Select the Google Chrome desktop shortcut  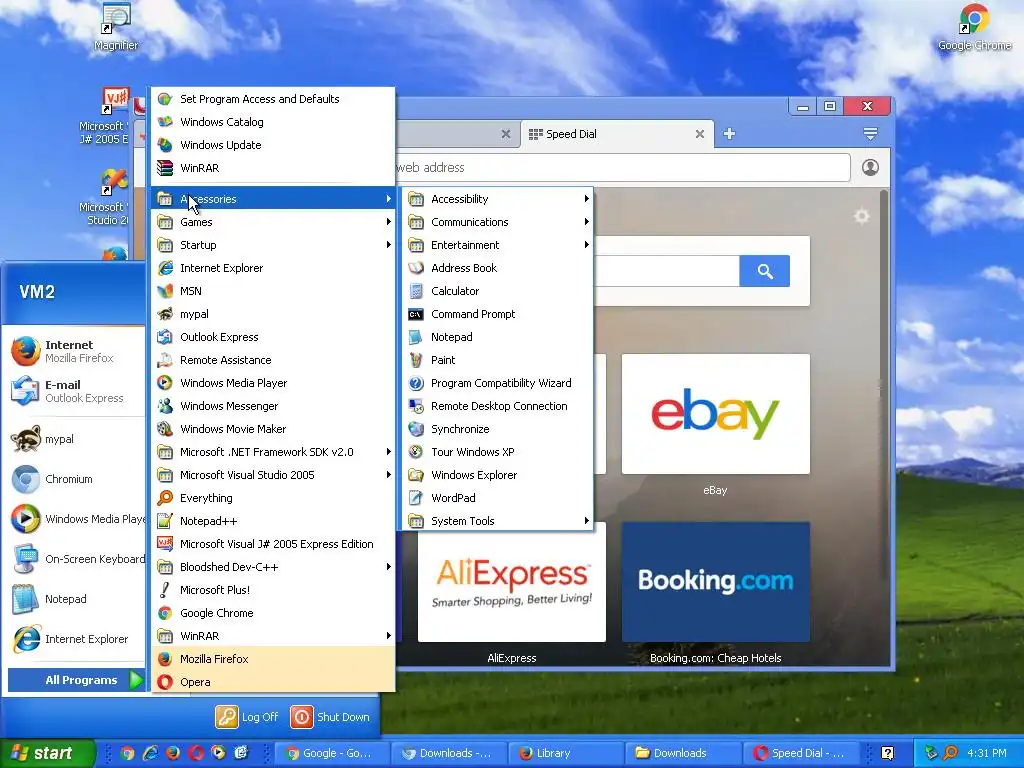coord(974,27)
